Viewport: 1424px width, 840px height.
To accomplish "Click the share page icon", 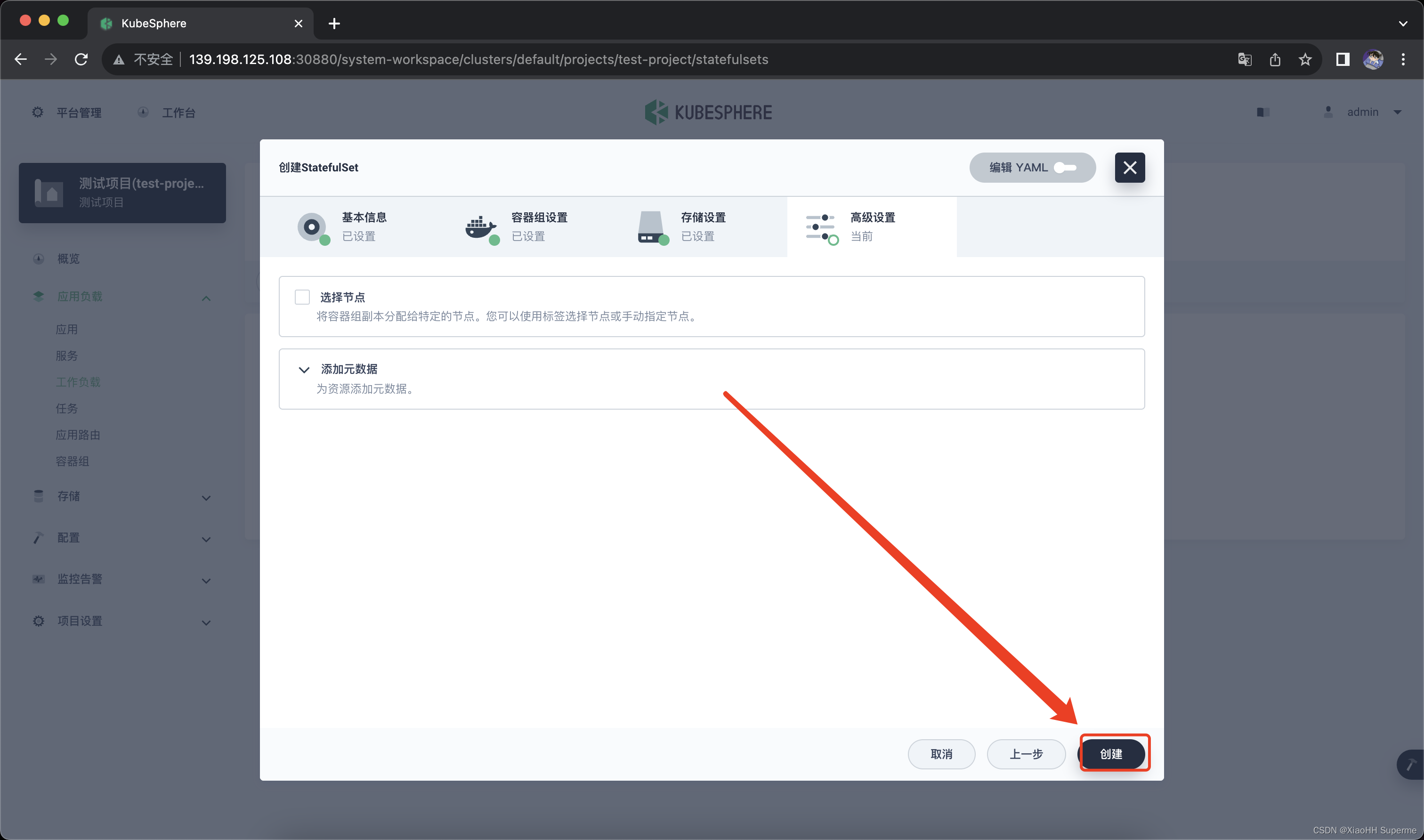I will click(x=1275, y=59).
